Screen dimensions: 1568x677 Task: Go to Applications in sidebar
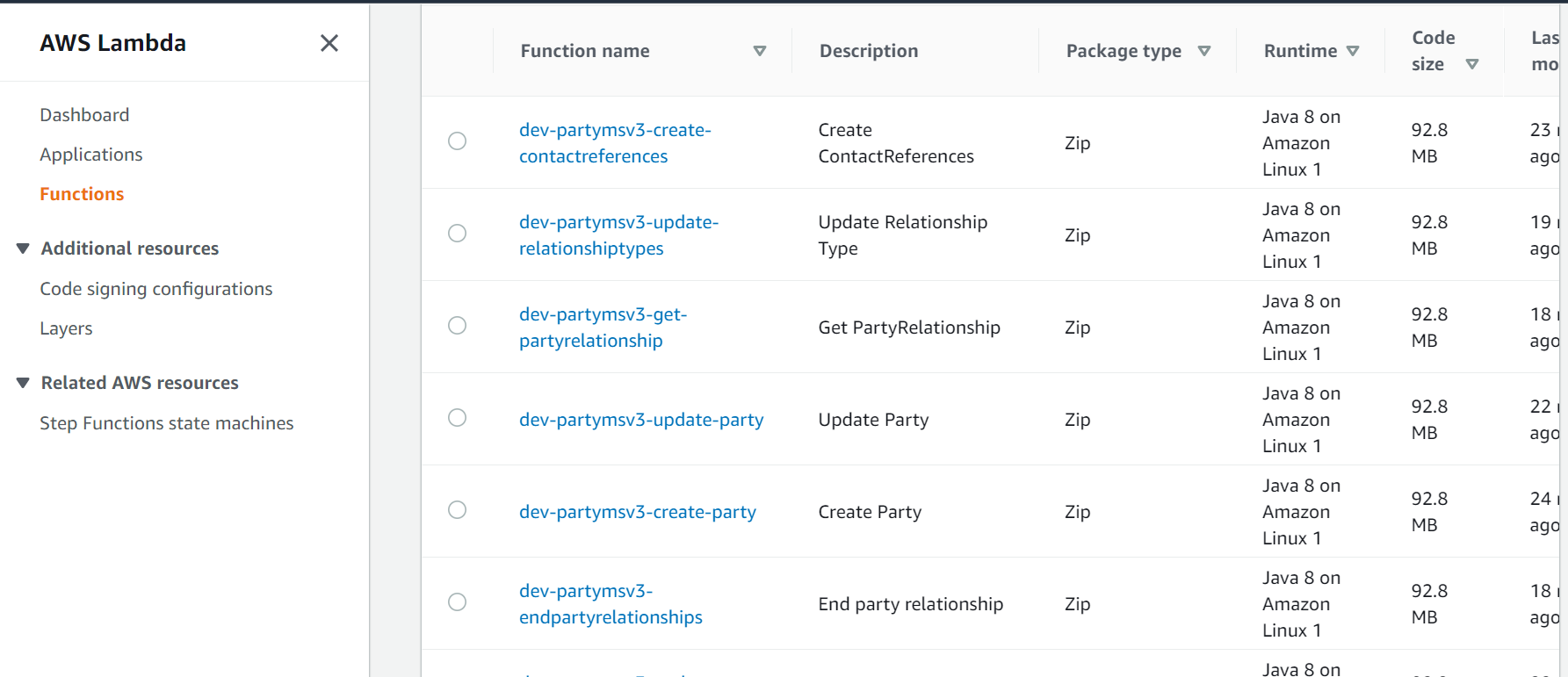90,155
